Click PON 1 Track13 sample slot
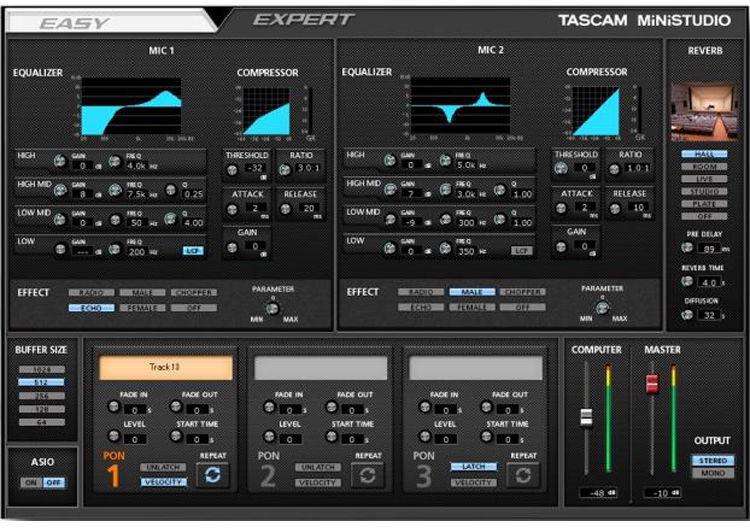The image size is (750, 528). tap(165, 367)
